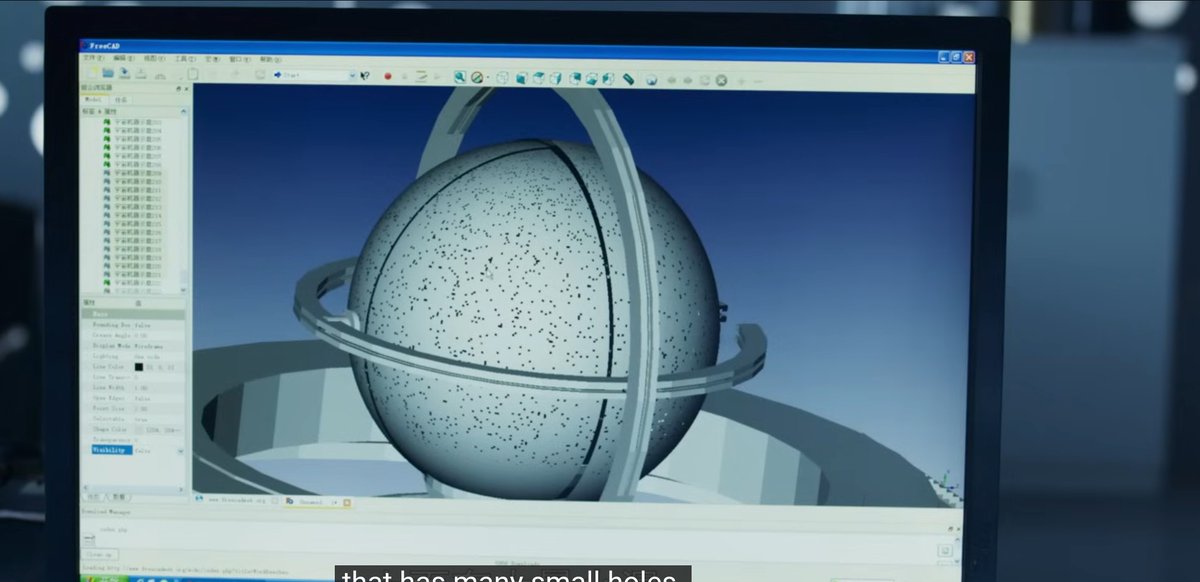Select the Transparency property row
This screenshot has height=582, width=1200.
click(x=132, y=440)
